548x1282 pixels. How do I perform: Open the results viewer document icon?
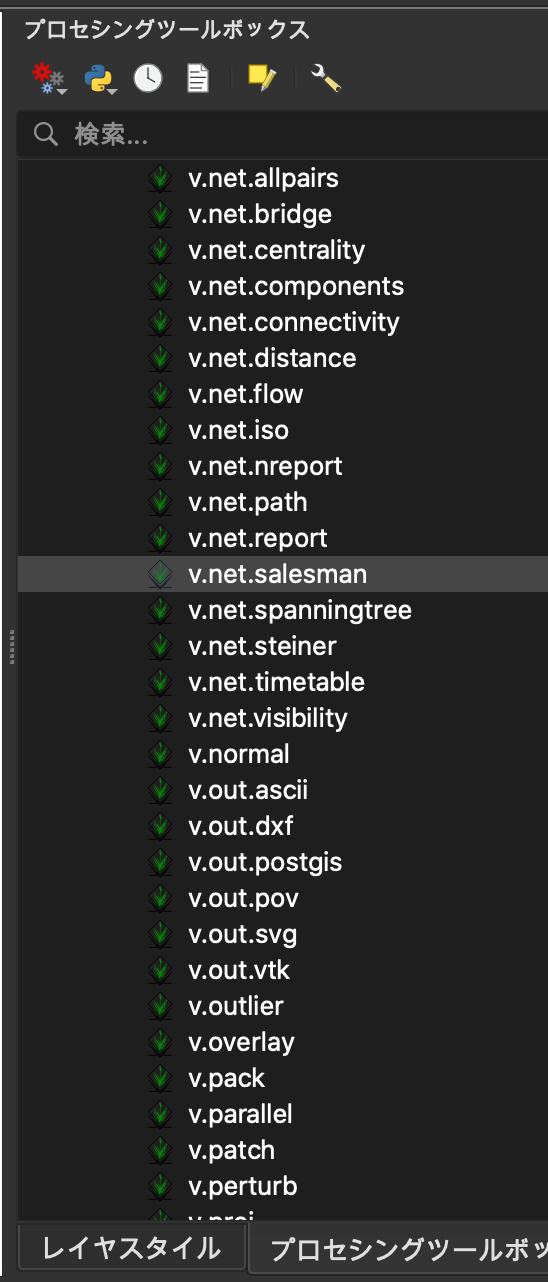pos(198,78)
